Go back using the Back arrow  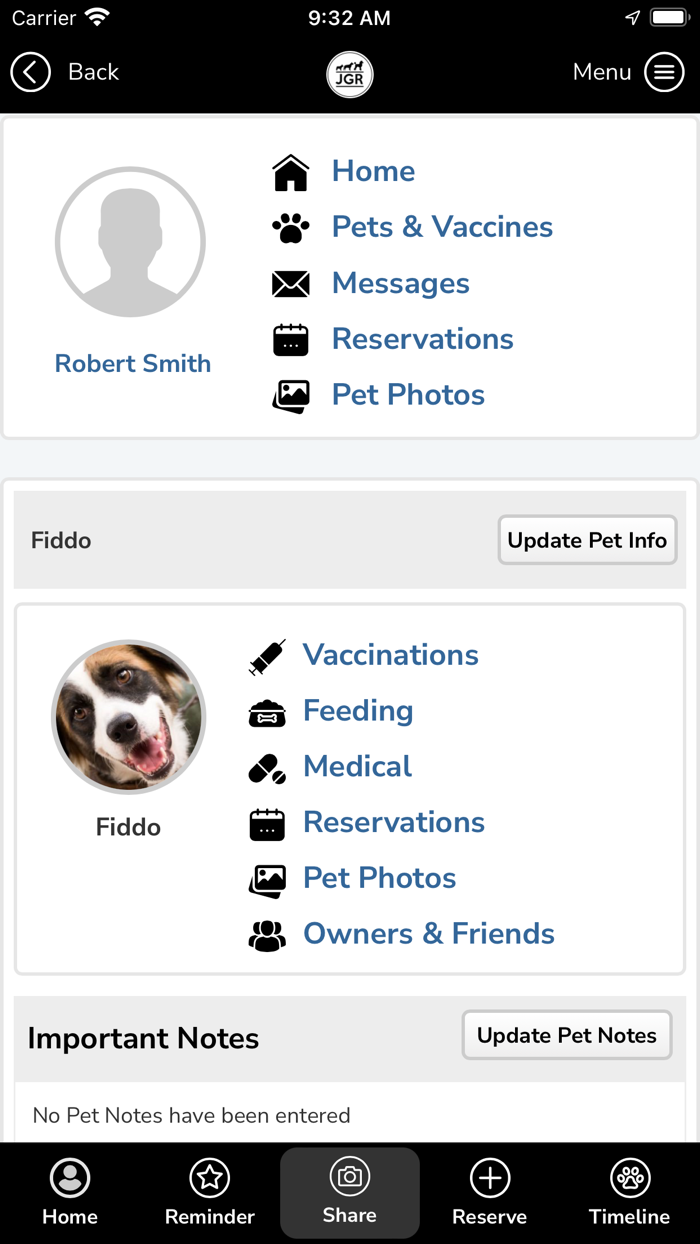31,72
